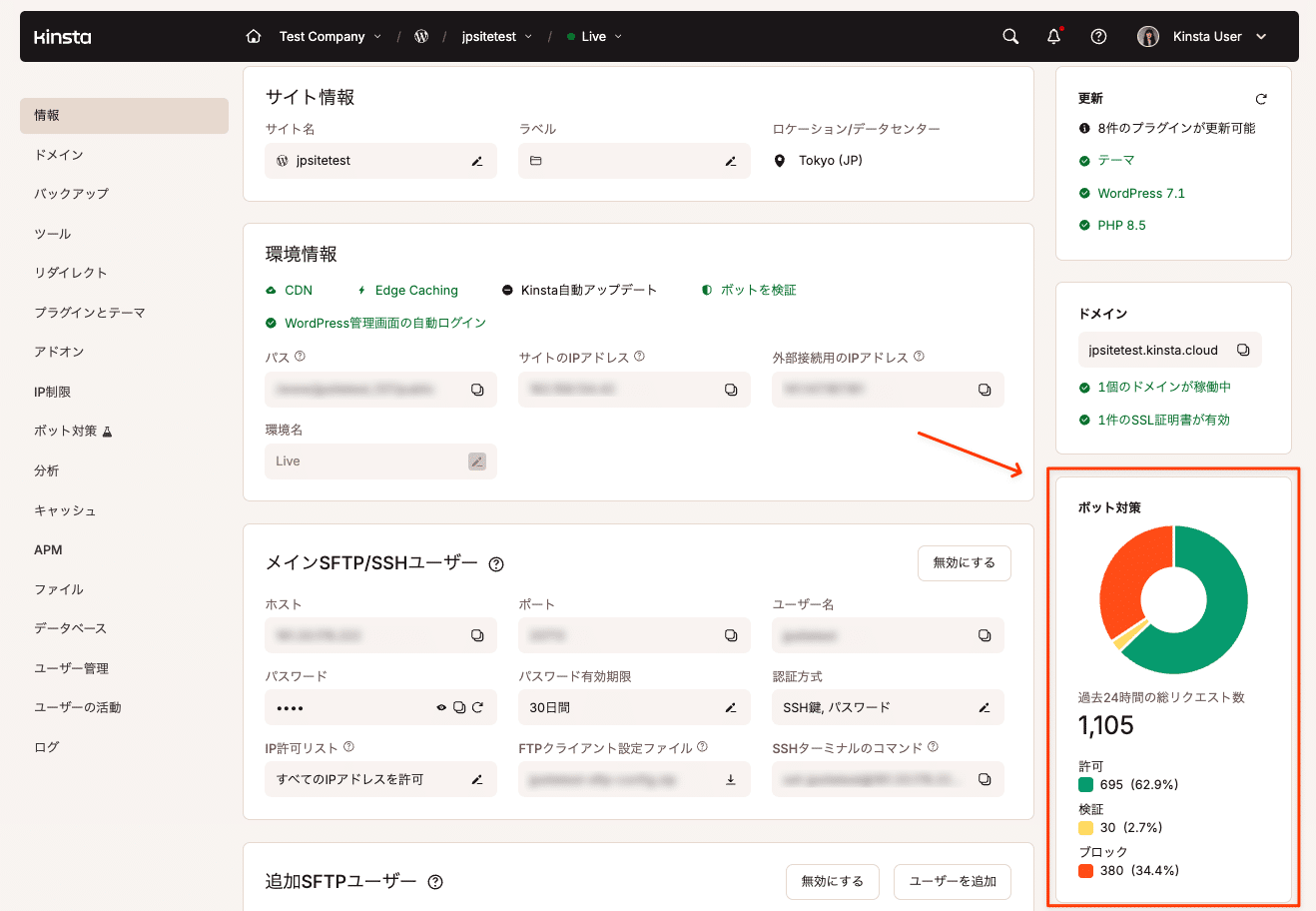Open the Live environment dropdown
Image resolution: width=1316 pixels, height=911 pixels.
pyautogui.click(x=594, y=36)
